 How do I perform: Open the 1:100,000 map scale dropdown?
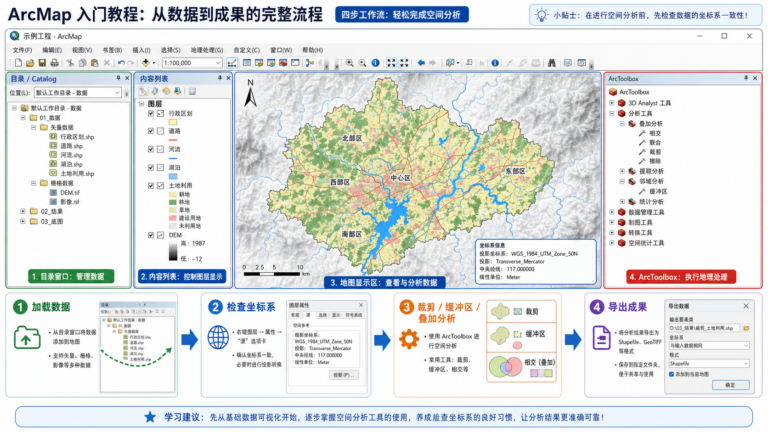(218, 63)
